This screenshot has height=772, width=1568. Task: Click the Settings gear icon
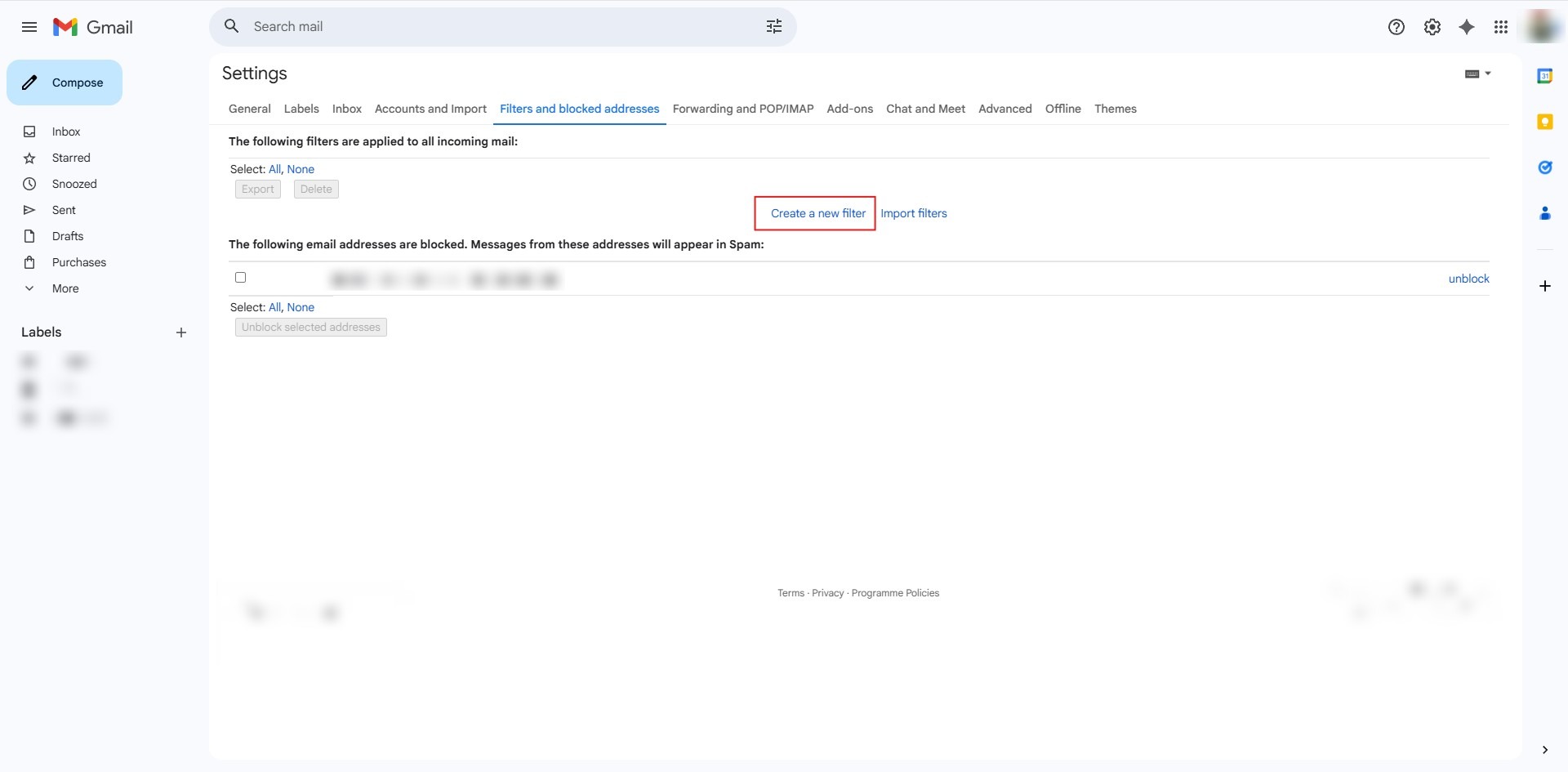click(x=1432, y=27)
